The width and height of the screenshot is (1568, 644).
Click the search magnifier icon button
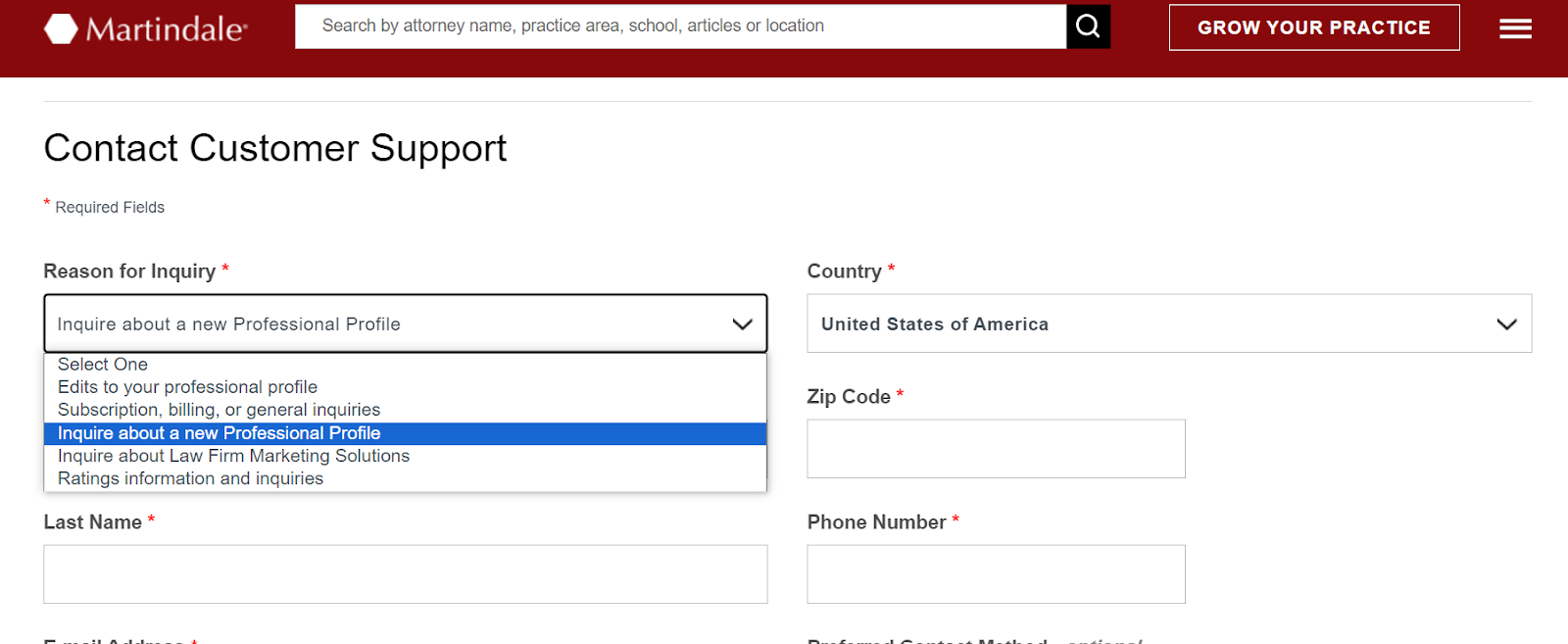point(1088,26)
